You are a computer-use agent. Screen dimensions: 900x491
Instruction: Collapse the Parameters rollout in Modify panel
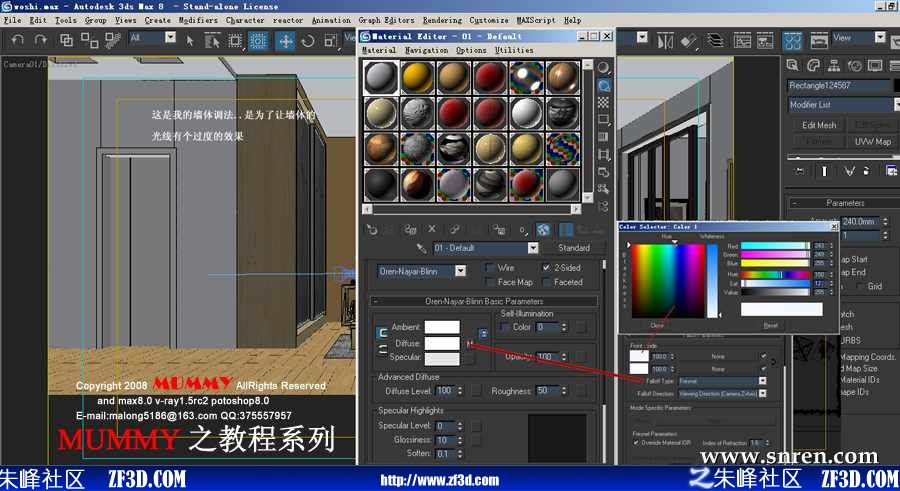845,203
